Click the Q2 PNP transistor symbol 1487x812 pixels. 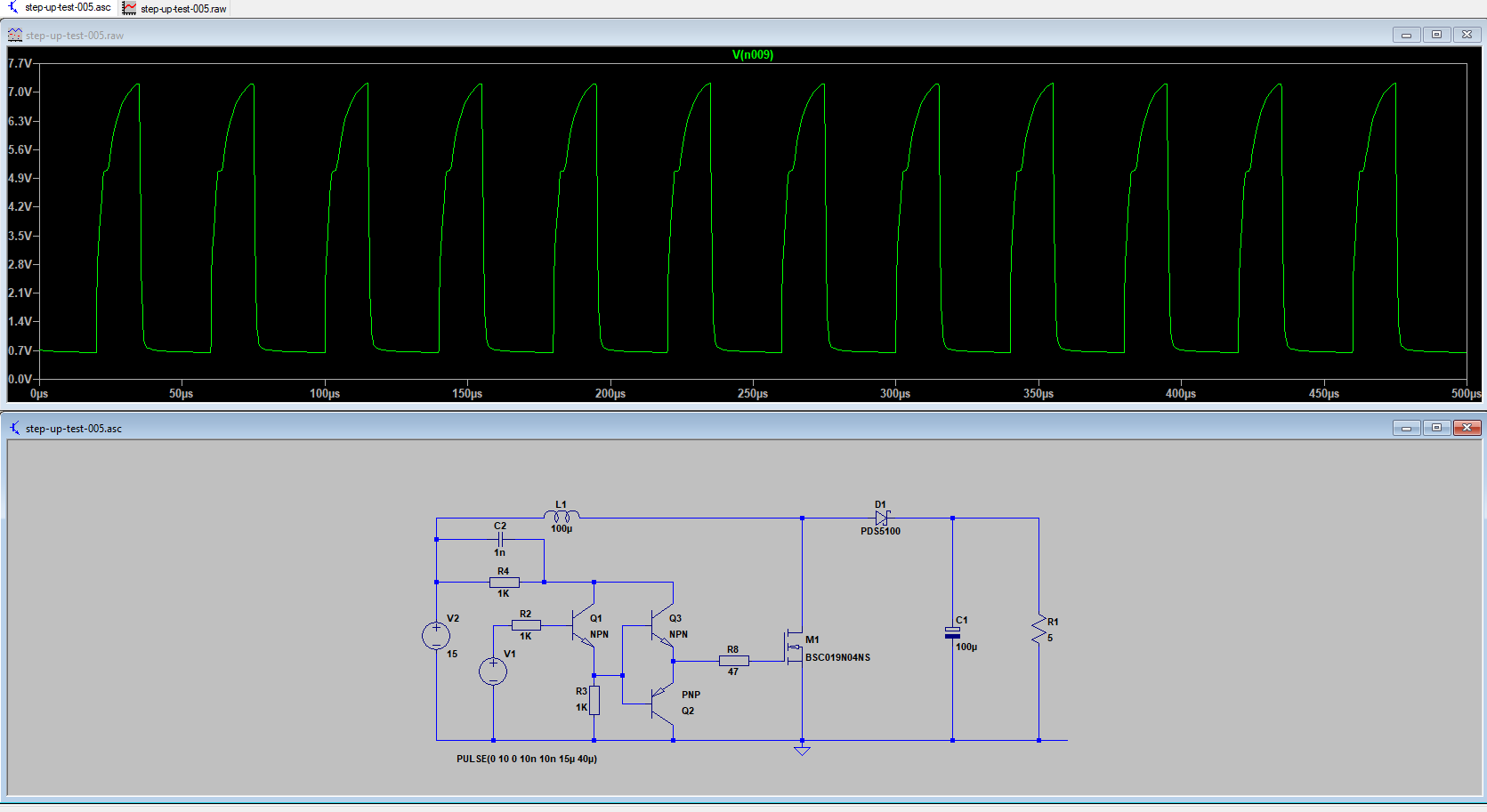point(663,703)
